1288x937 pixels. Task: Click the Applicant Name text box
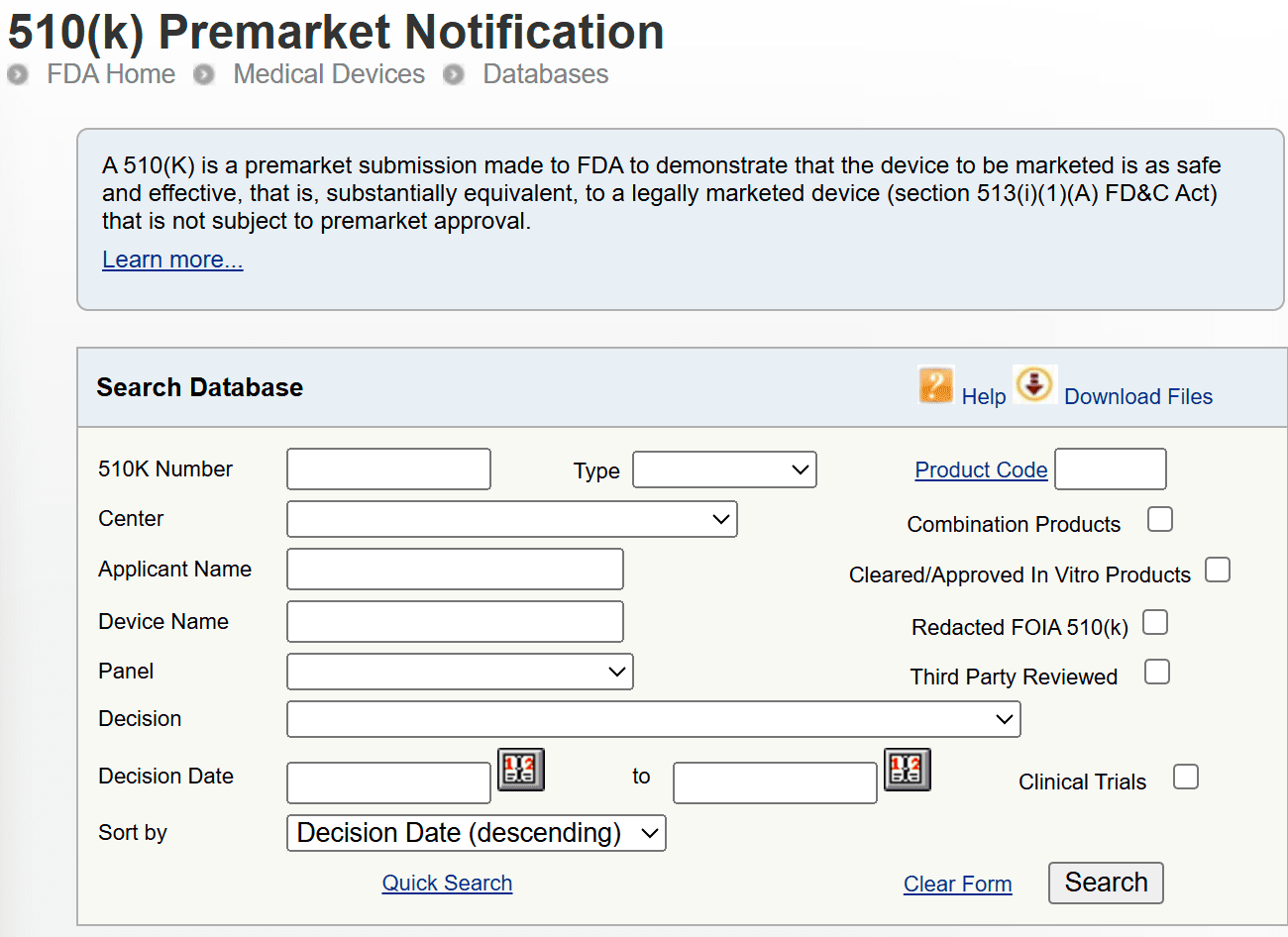click(x=454, y=569)
